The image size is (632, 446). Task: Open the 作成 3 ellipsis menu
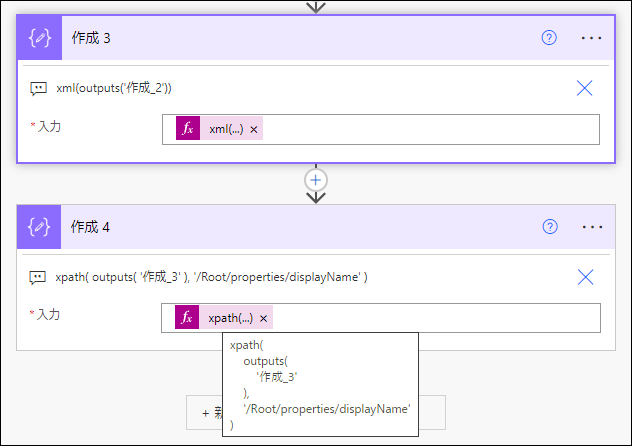[591, 38]
